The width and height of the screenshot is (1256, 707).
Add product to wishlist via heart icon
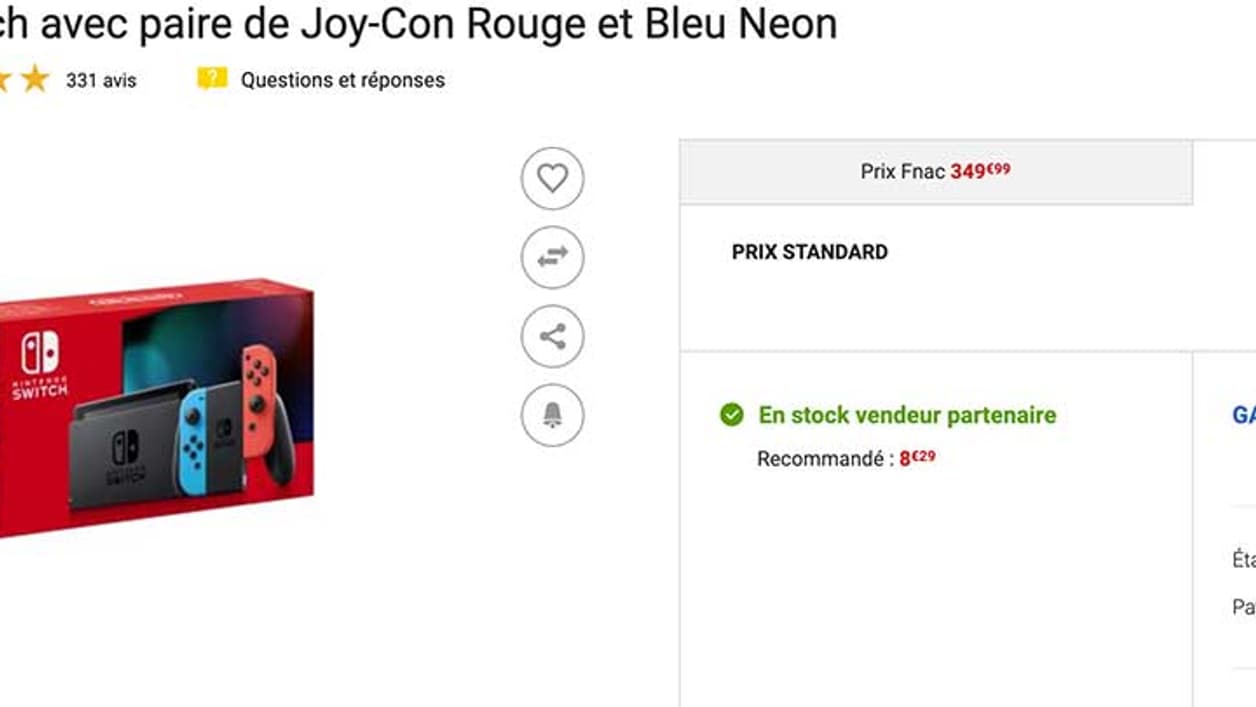(x=551, y=176)
